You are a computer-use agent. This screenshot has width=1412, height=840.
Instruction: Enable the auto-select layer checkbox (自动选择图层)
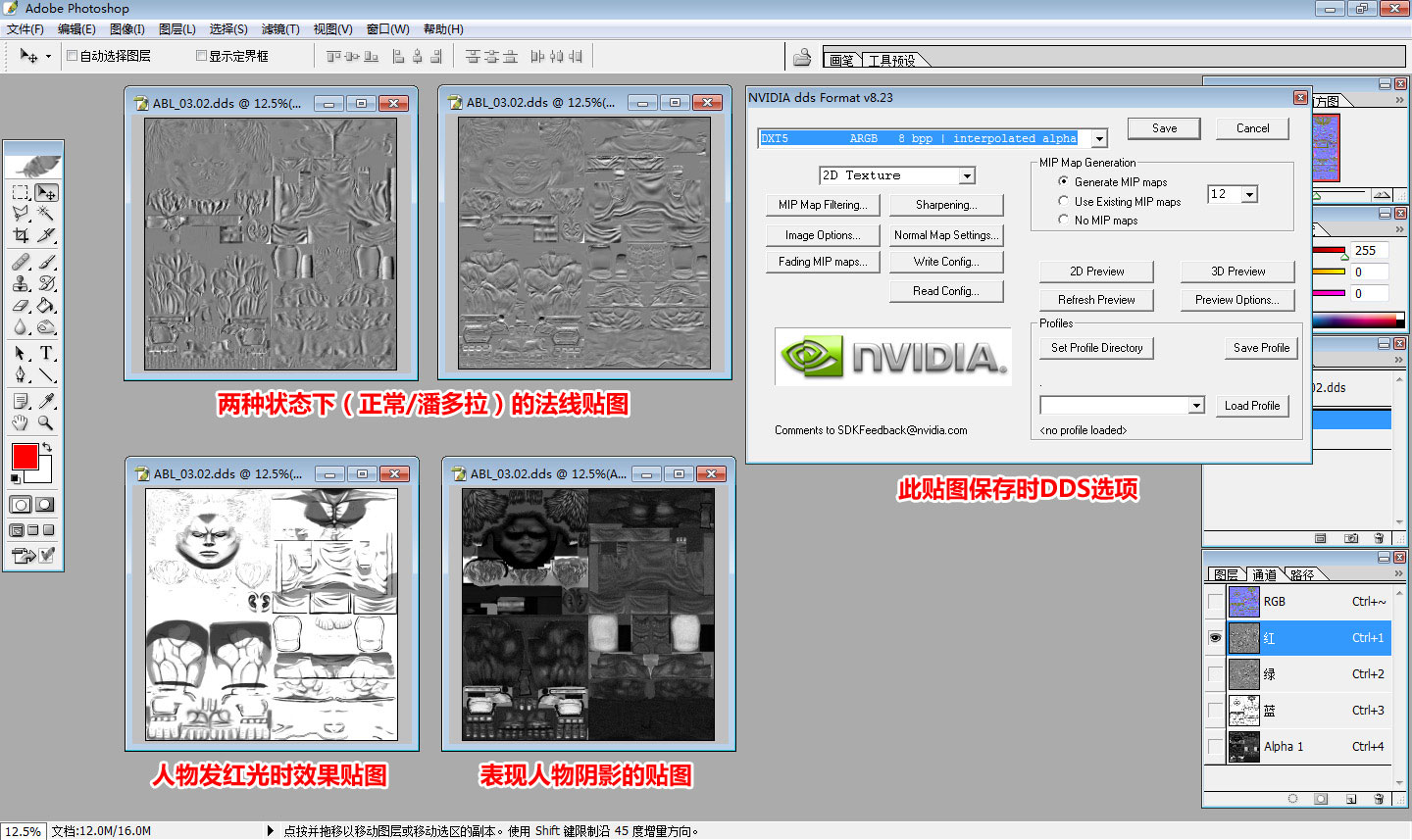point(72,56)
